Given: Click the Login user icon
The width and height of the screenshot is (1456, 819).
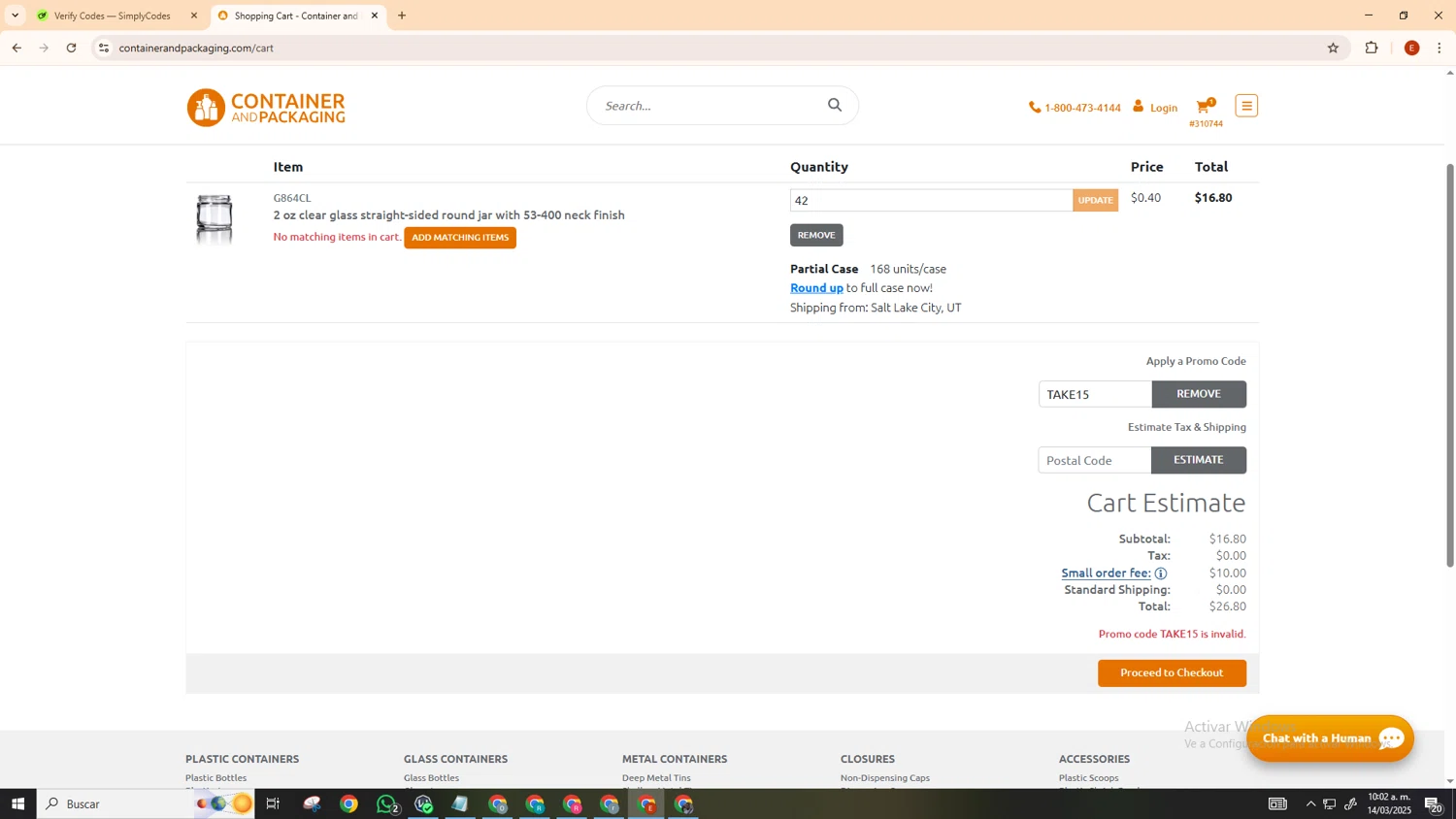Looking at the screenshot, I should pyautogui.click(x=1139, y=107).
